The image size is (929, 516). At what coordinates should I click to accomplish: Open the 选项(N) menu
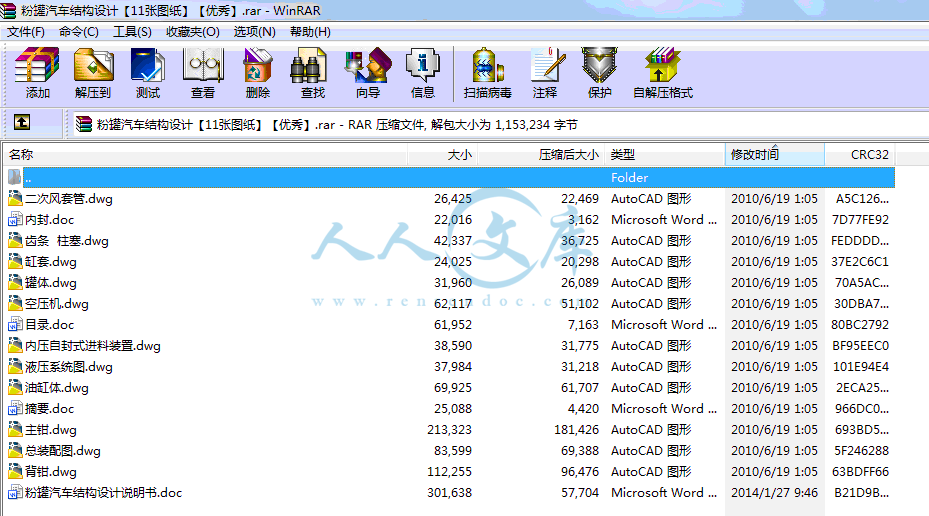254,32
